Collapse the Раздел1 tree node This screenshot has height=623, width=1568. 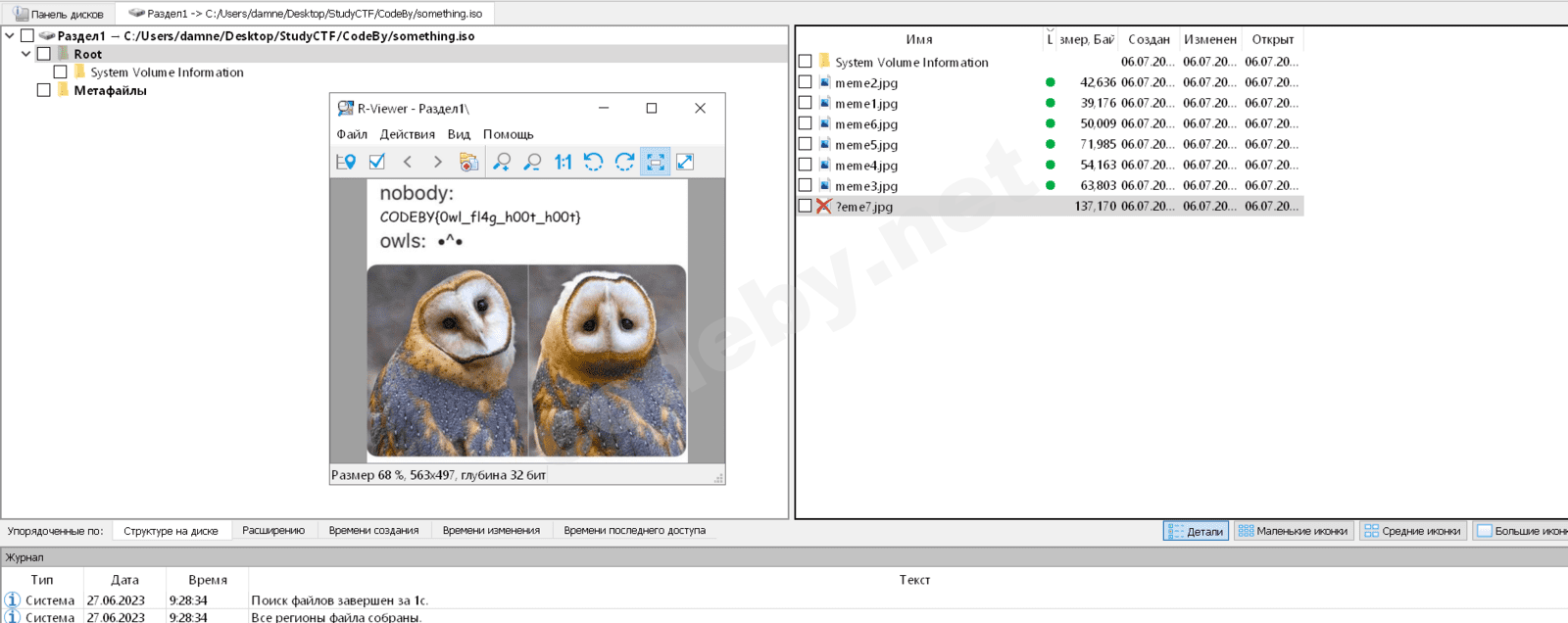pos(10,36)
